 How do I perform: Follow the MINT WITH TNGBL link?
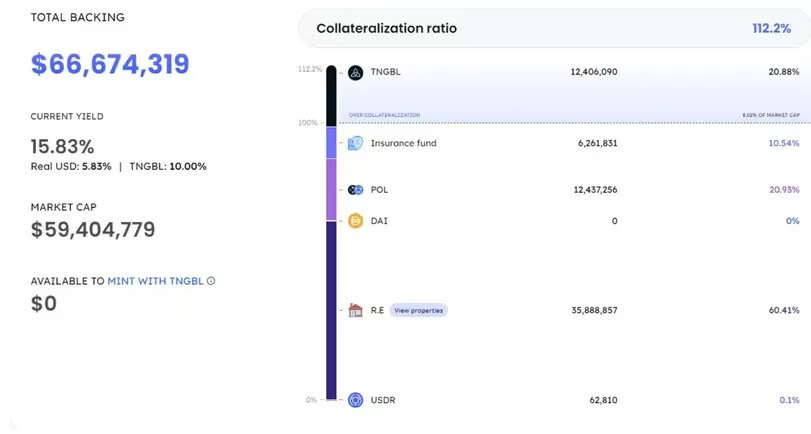pos(155,281)
